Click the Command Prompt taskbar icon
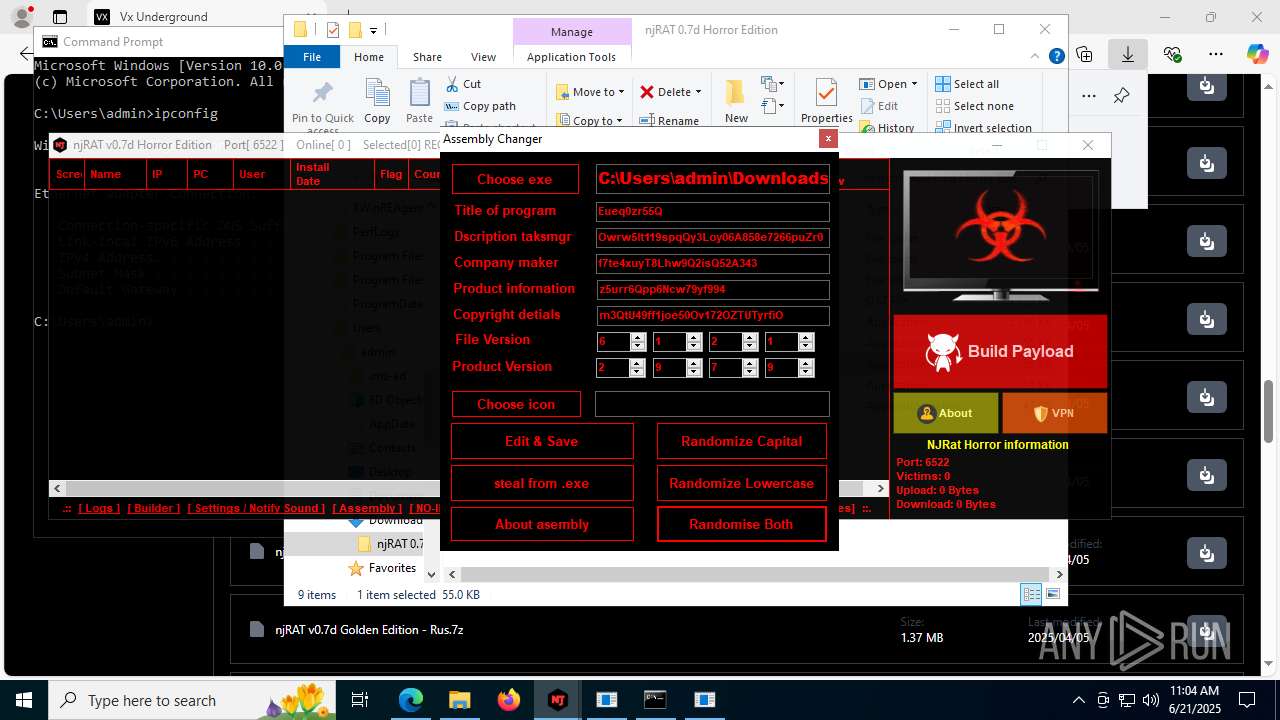Viewport: 1280px width, 720px height. (655, 700)
